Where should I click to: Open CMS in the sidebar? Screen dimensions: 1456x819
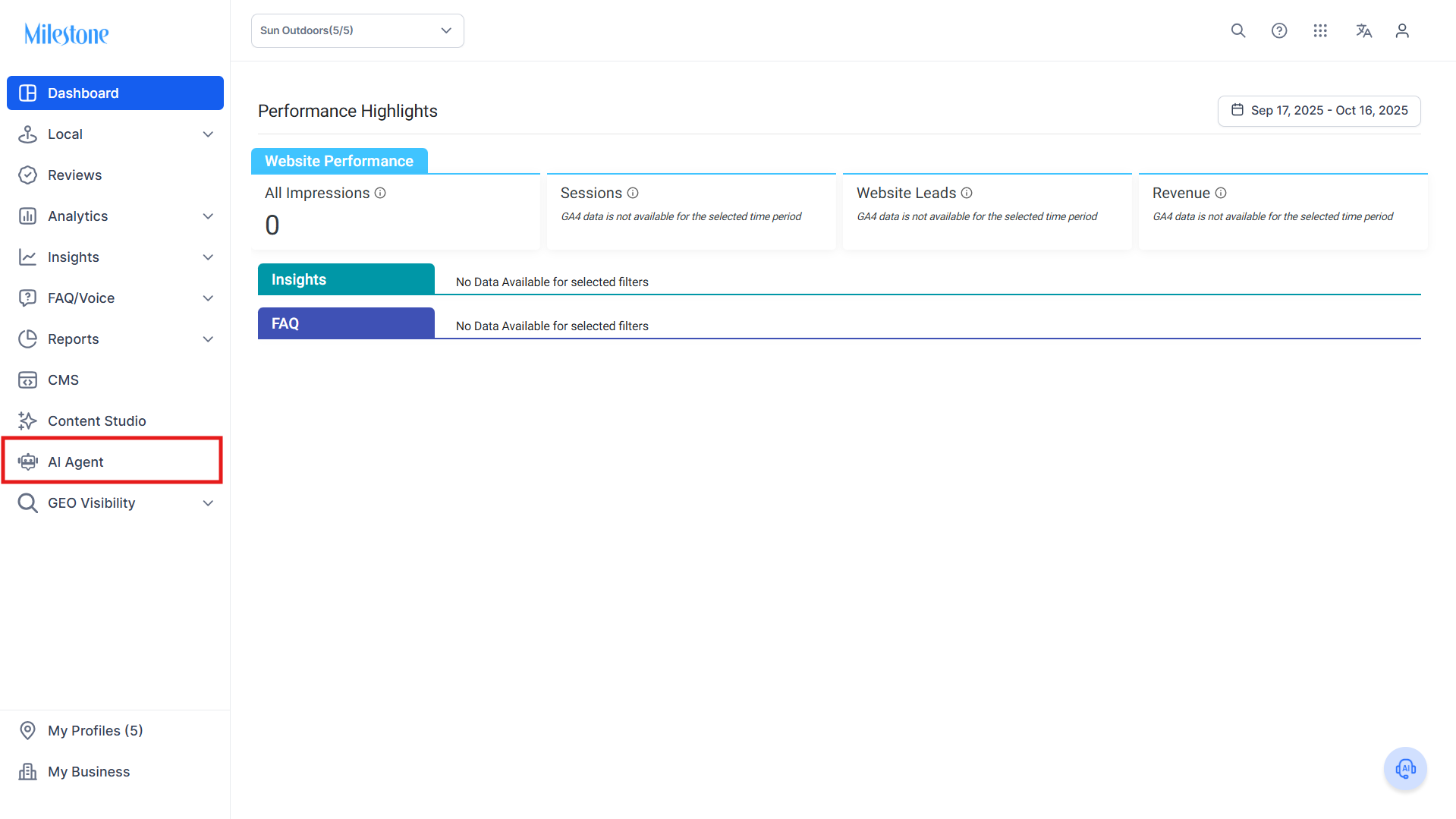(115, 380)
